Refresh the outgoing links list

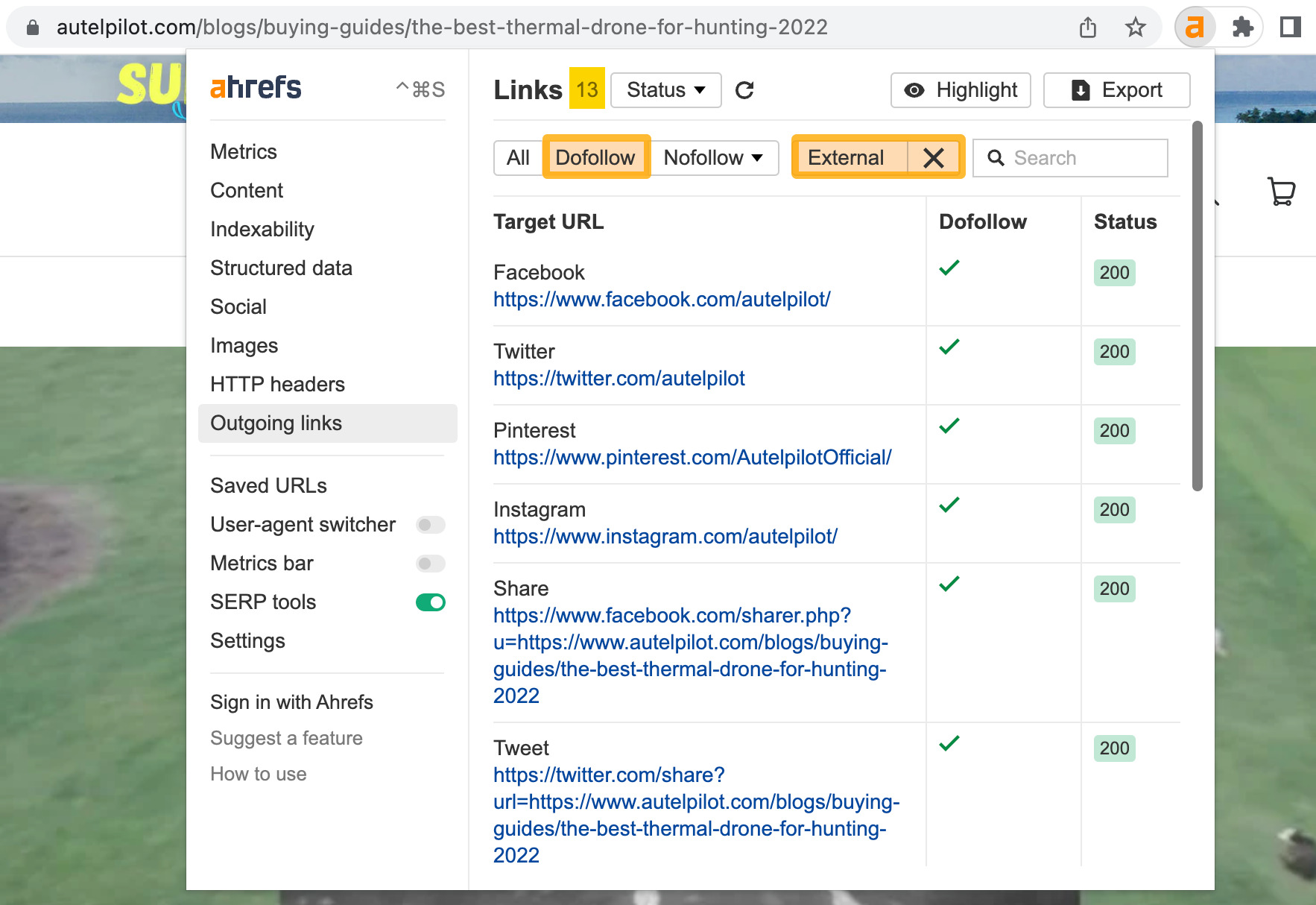[746, 89]
